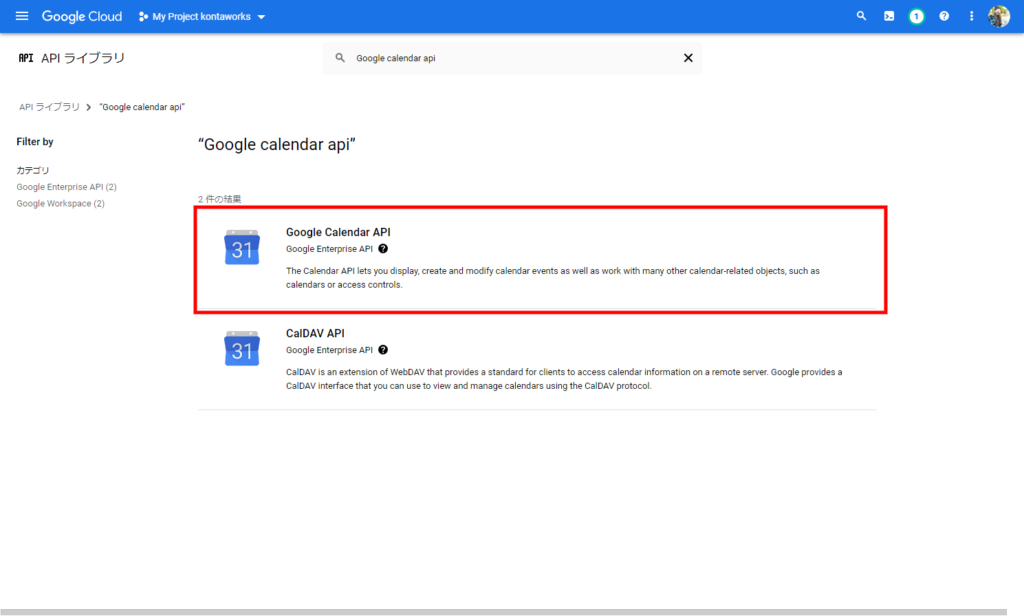Click the API ライブラリ page title

(x=83, y=58)
